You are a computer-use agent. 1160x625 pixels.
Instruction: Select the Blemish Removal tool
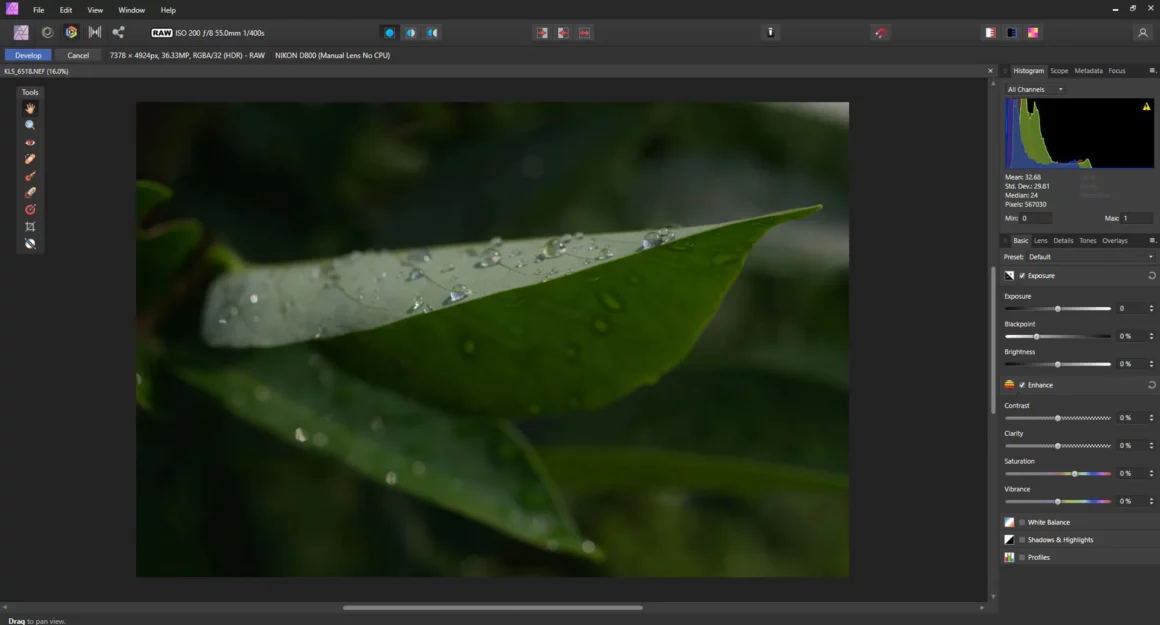click(30, 159)
